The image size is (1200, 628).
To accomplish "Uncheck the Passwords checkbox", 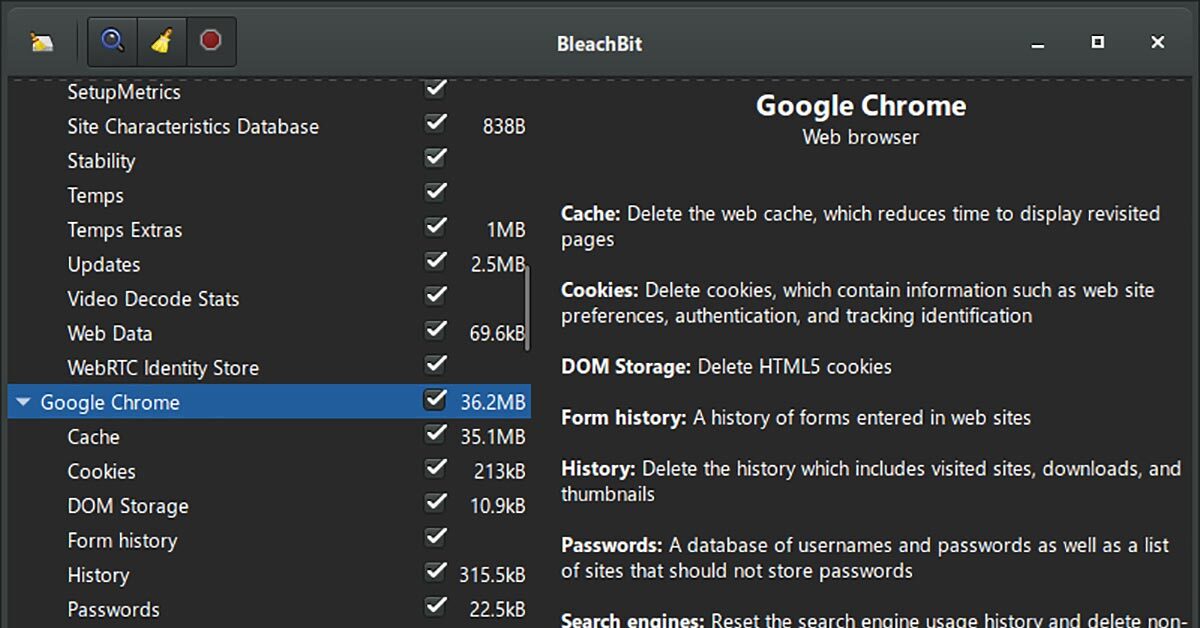I will (x=435, y=606).
